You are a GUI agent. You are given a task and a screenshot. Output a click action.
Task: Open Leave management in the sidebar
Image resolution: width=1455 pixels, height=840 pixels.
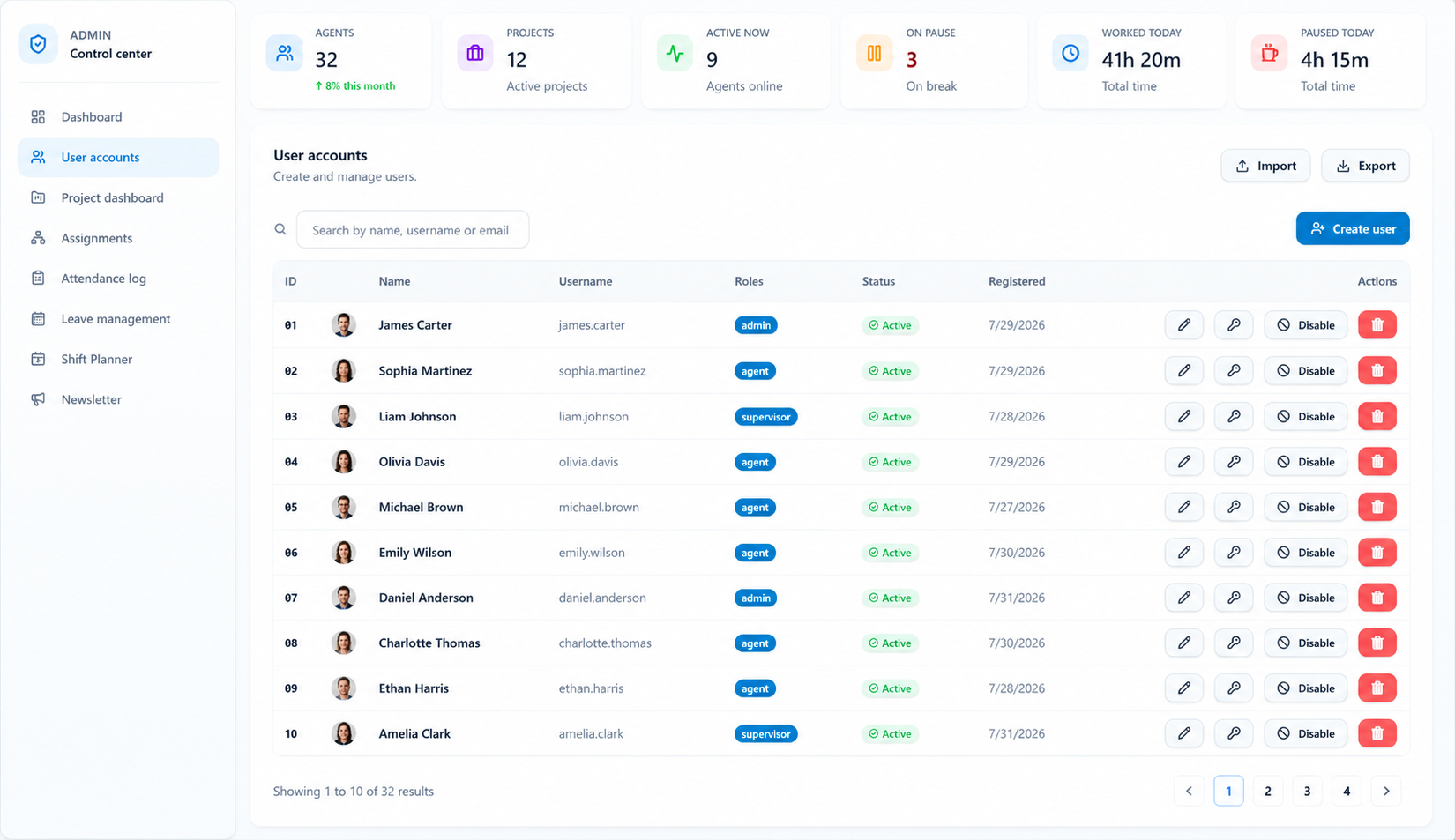(x=118, y=319)
